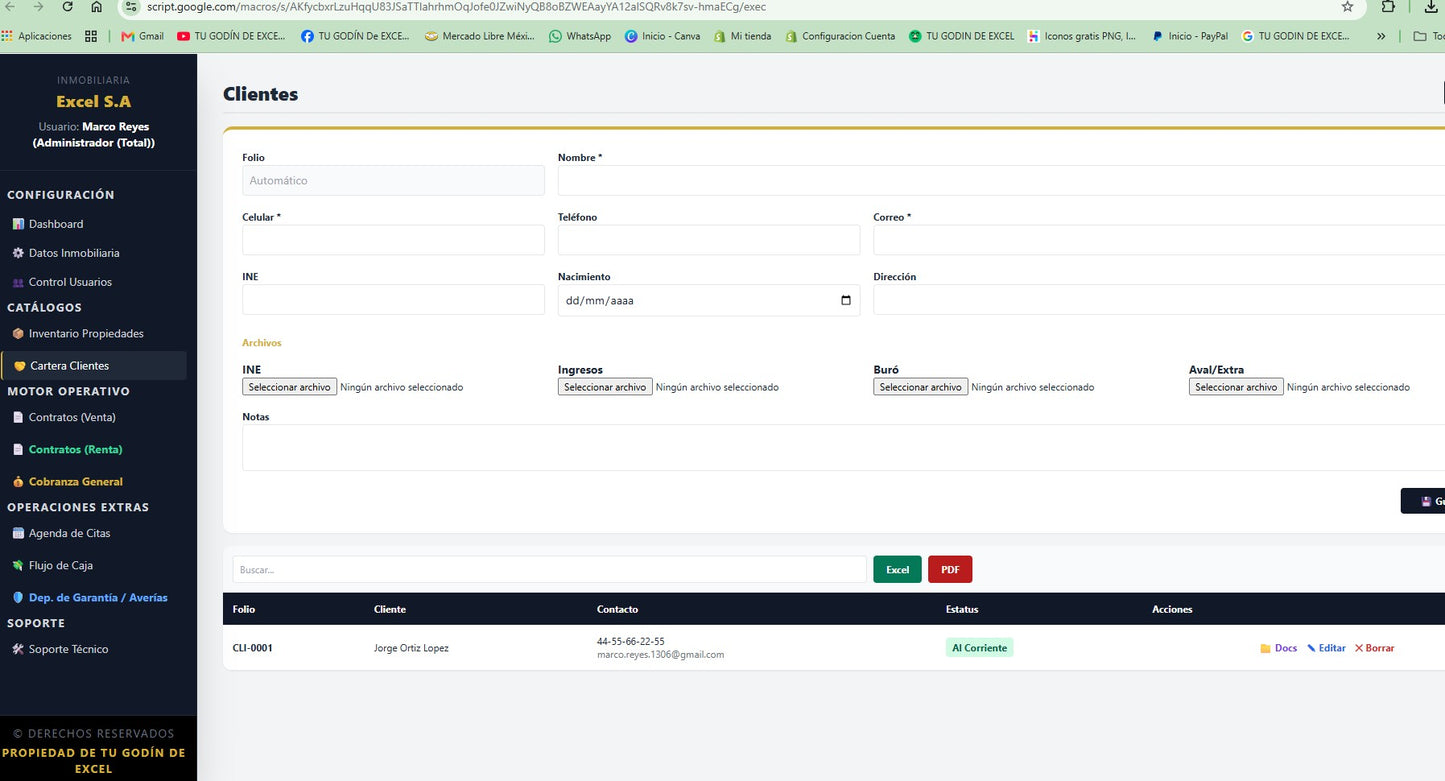Open the Agenda de Citas calendar icon

point(18,533)
